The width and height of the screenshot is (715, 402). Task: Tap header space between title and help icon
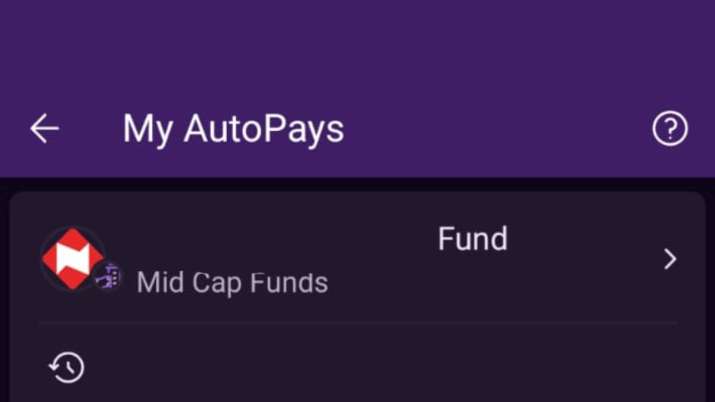tap(500, 129)
